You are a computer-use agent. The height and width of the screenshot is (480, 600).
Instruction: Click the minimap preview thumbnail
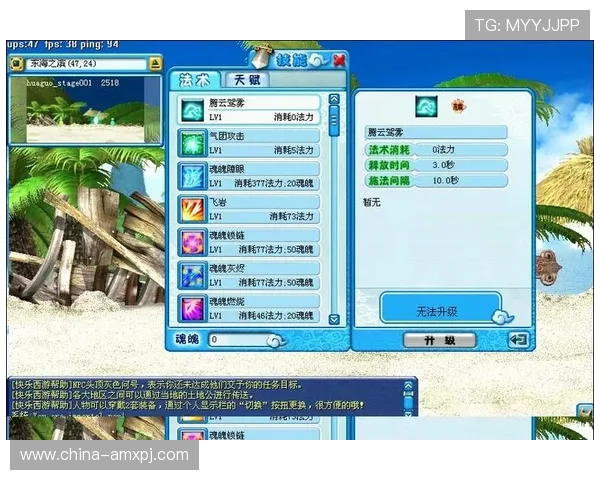click(85, 110)
